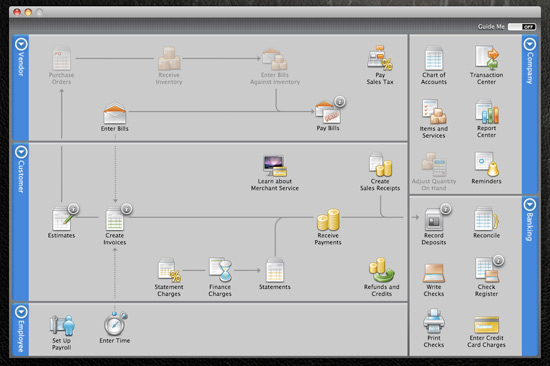Open Adjust Quantity On Hand icon

pos(434,165)
